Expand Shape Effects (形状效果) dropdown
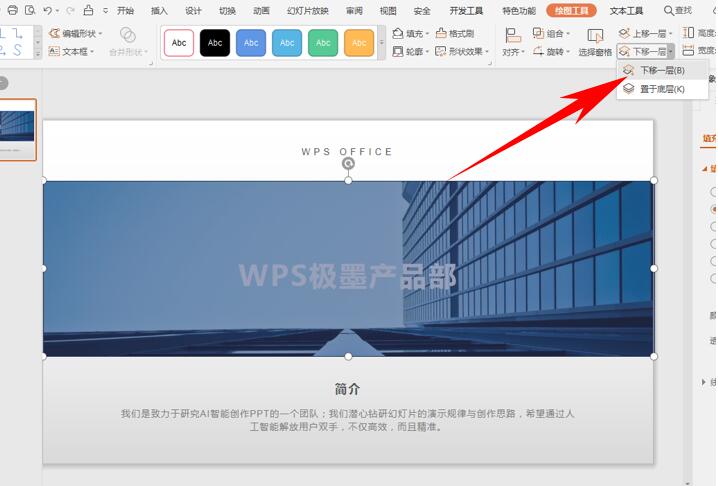 (x=487, y=52)
